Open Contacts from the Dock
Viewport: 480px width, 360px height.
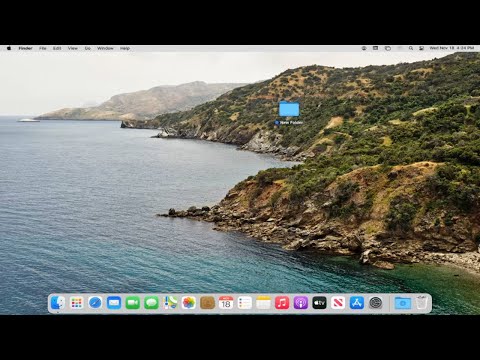tap(207, 303)
